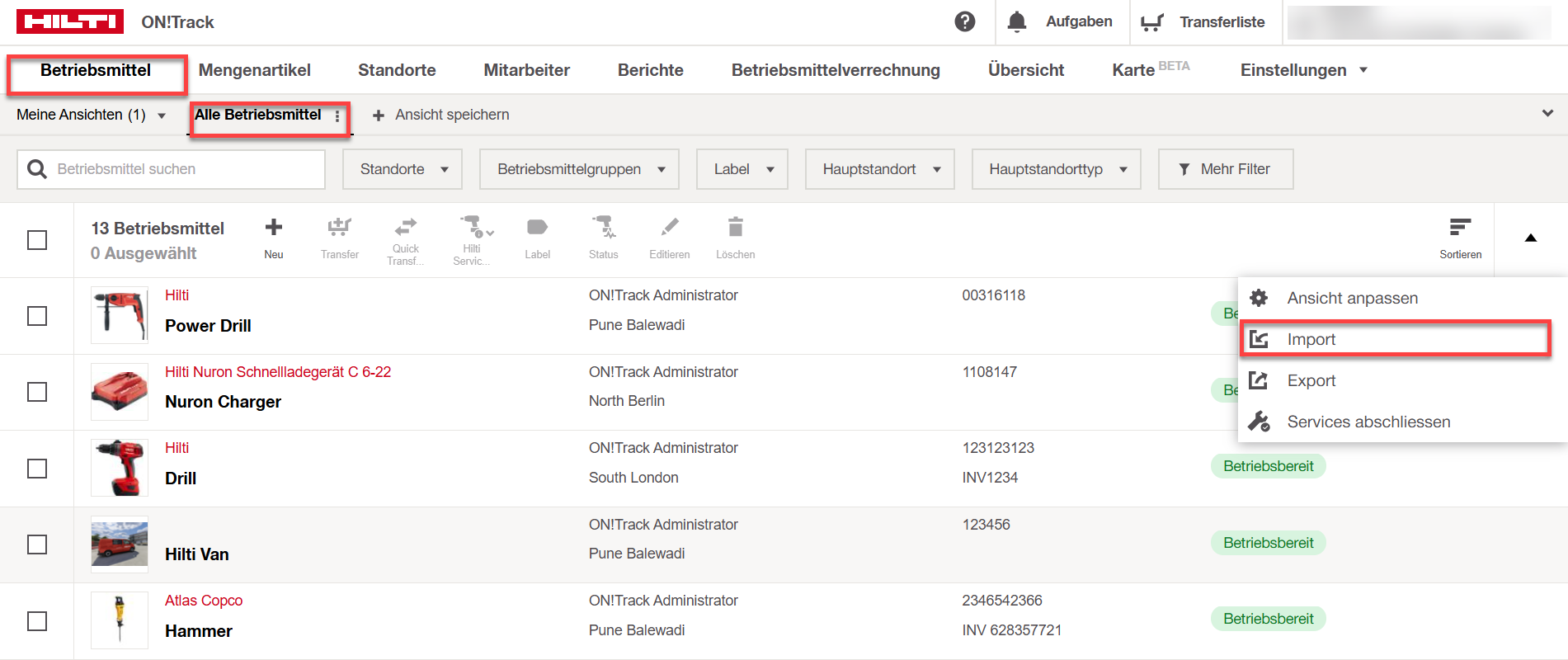
Task: Open the Alle Betriebsmittel three-dot menu
Action: coord(337,116)
